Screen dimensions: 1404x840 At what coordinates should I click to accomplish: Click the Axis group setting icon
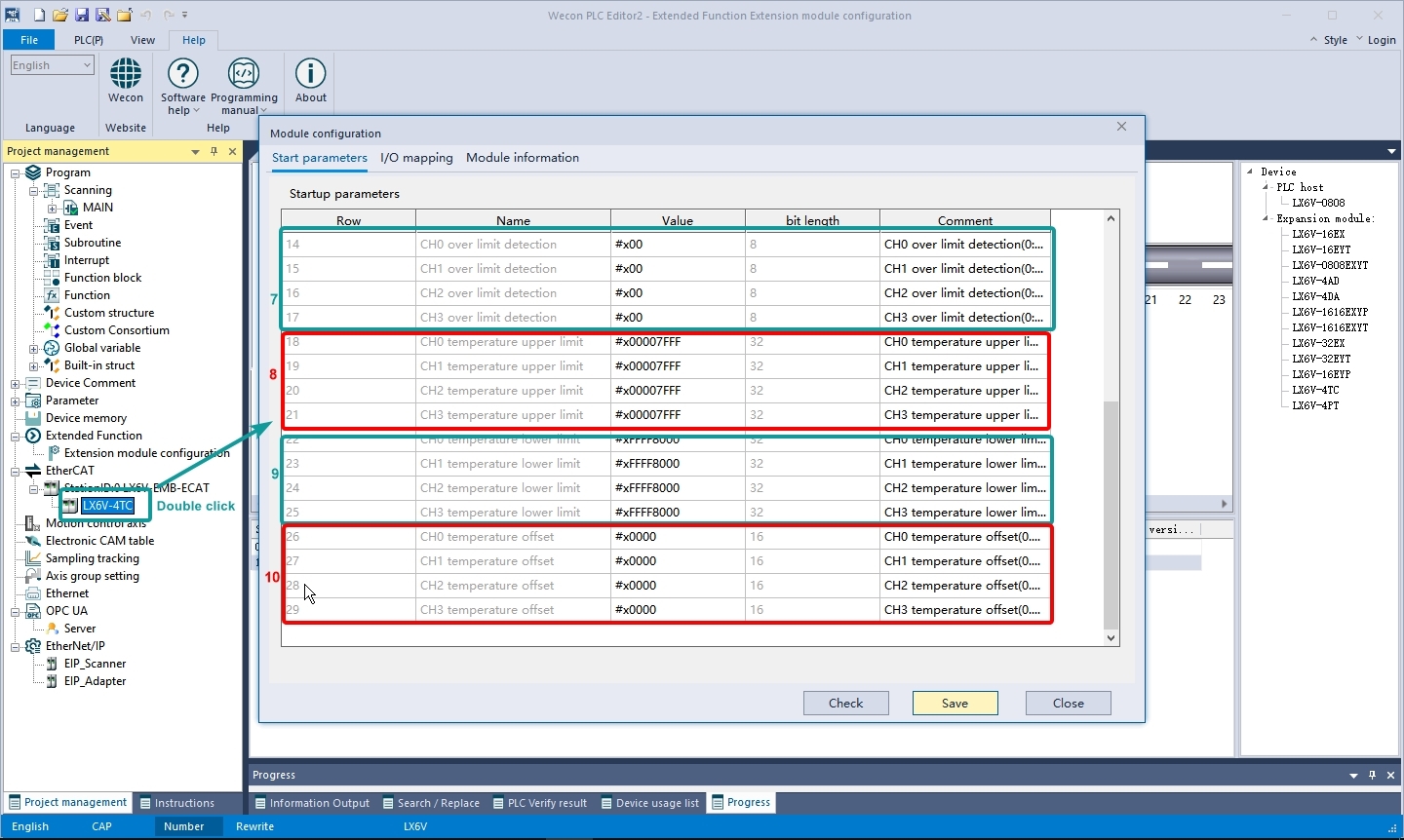coord(33,576)
